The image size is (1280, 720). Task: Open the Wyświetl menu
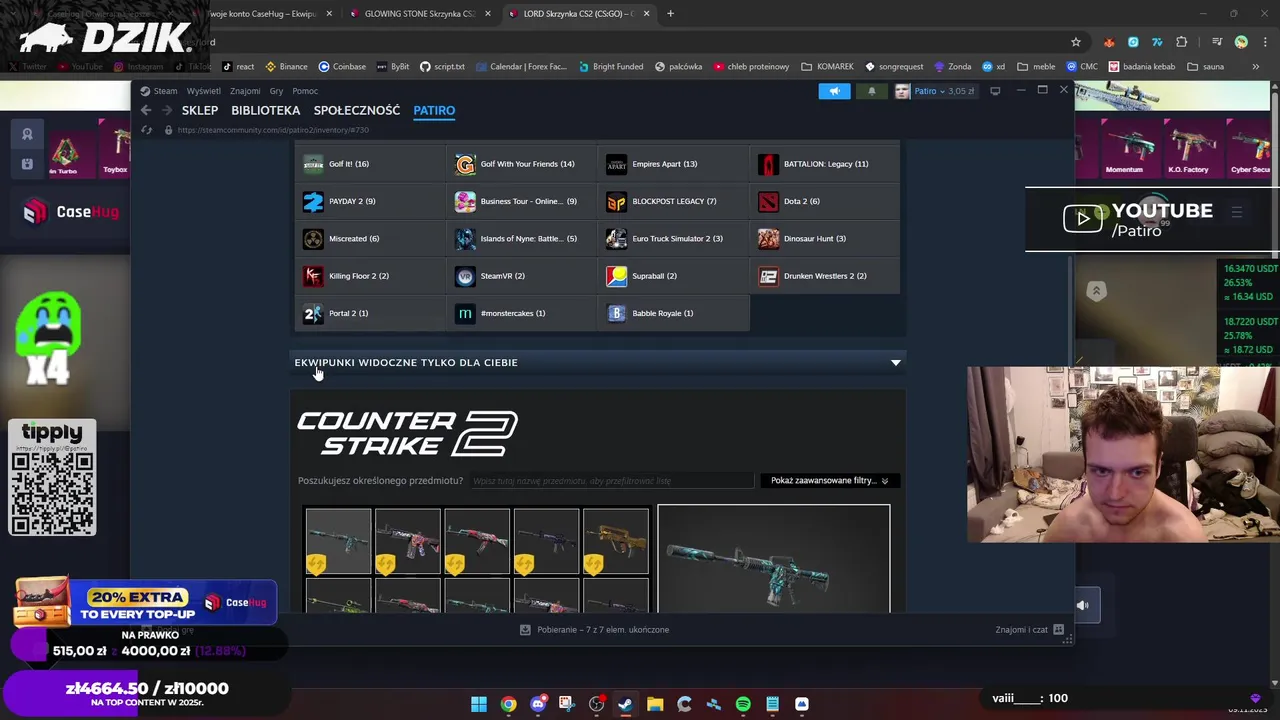click(204, 91)
